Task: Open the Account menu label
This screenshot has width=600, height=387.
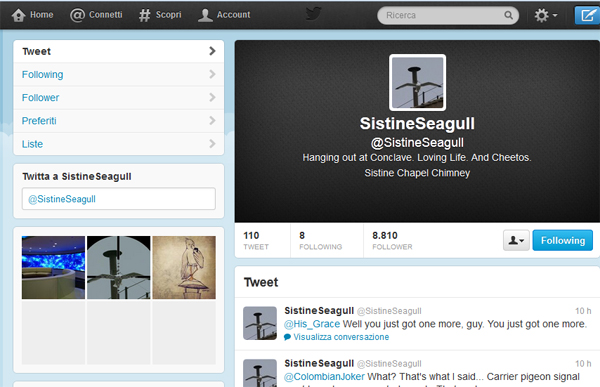Action: coord(233,15)
